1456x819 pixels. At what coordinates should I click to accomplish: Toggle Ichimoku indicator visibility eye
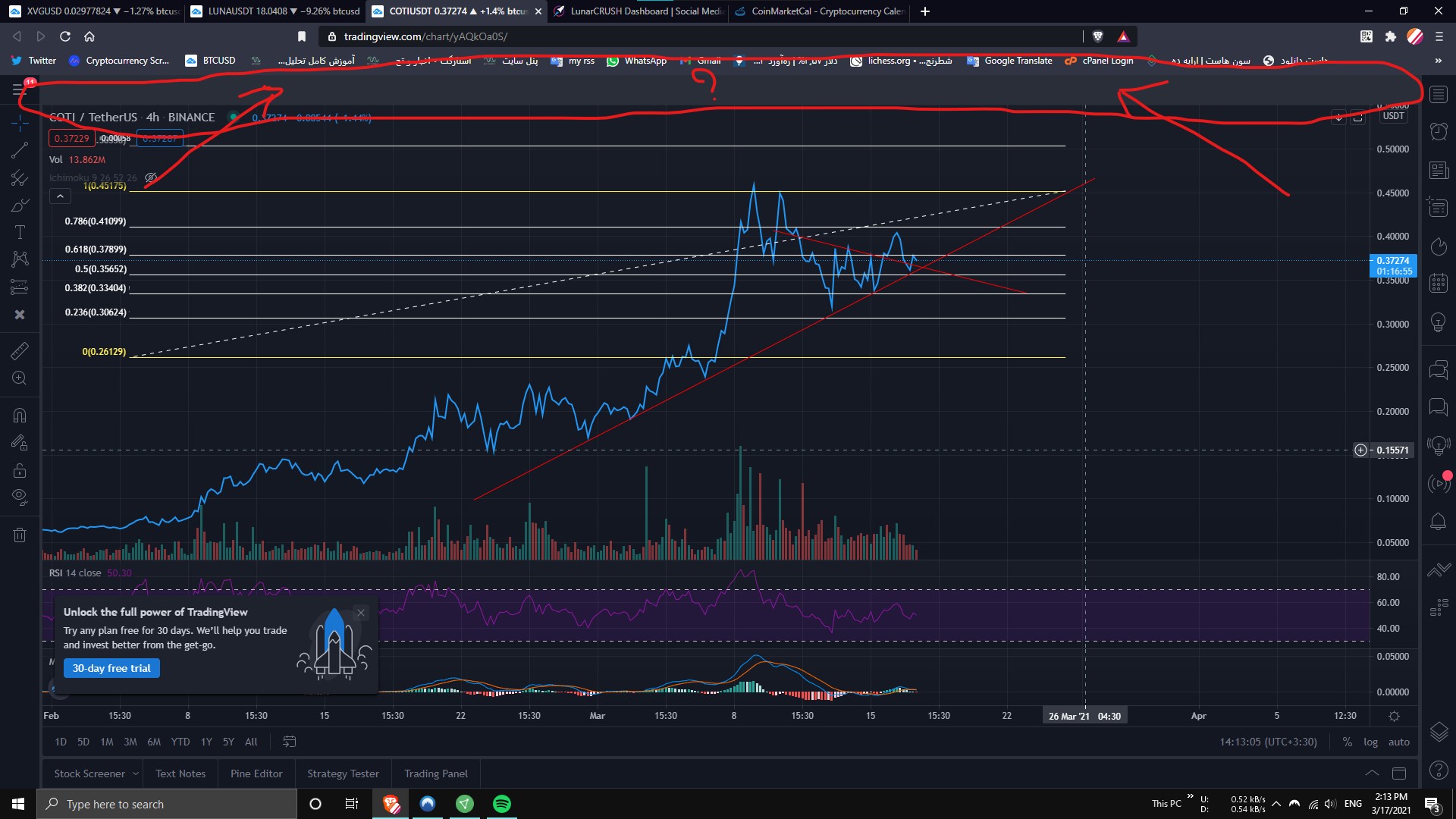(x=151, y=178)
